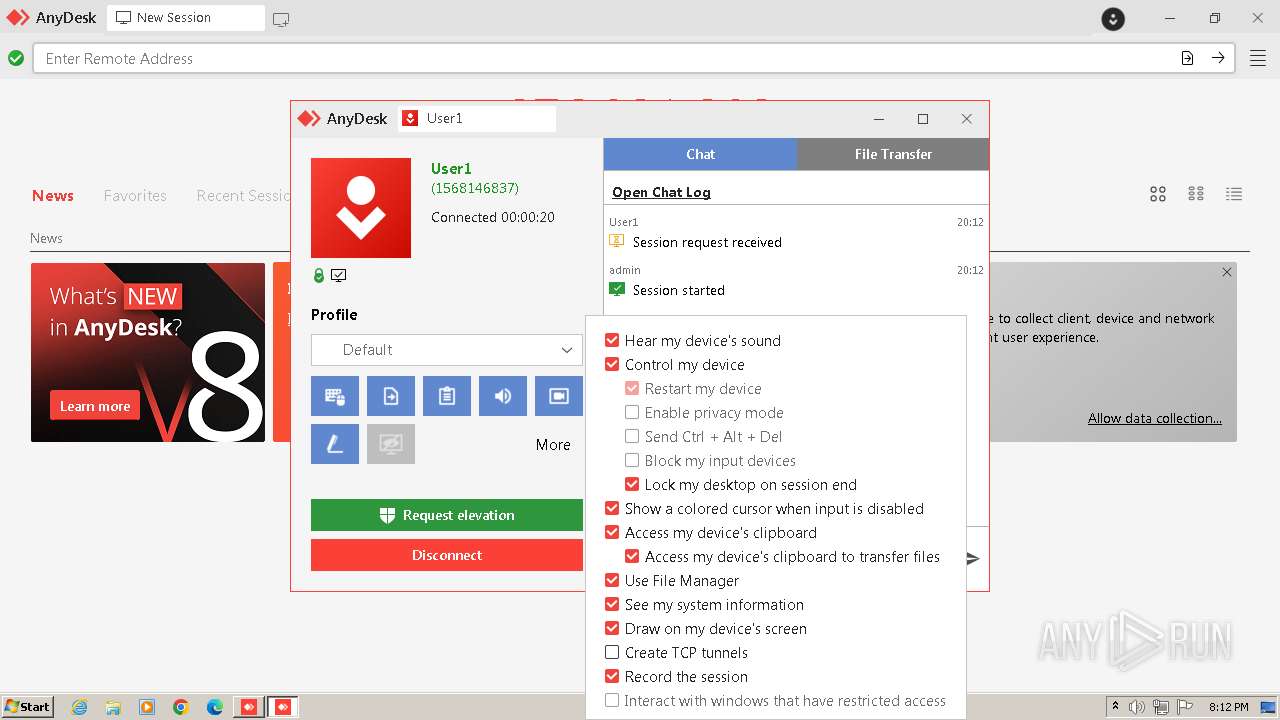The width and height of the screenshot is (1280, 720).
Task: Uncheck Record the session
Action: pyautogui.click(x=612, y=676)
